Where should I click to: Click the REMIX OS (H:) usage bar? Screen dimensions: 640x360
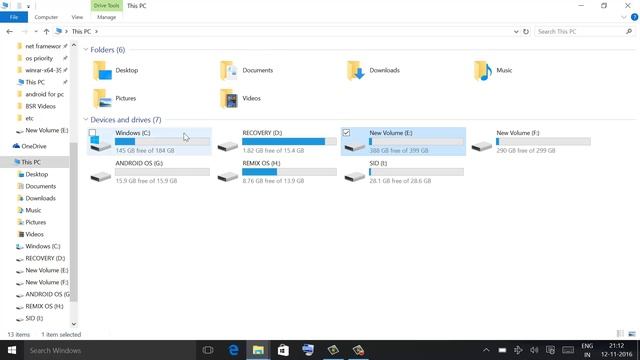coord(289,172)
